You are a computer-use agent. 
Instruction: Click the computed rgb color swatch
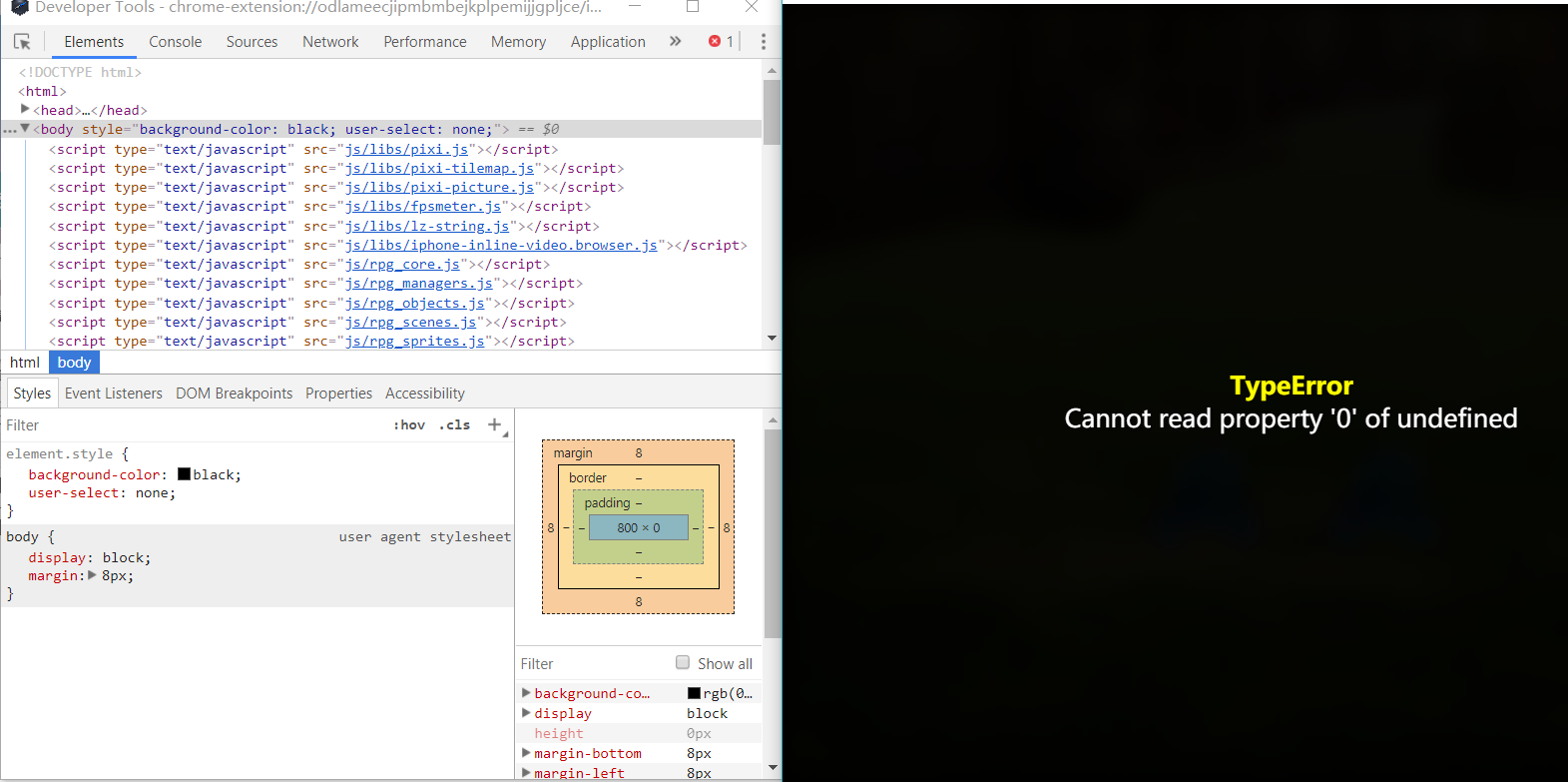click(x=694, y=692)
